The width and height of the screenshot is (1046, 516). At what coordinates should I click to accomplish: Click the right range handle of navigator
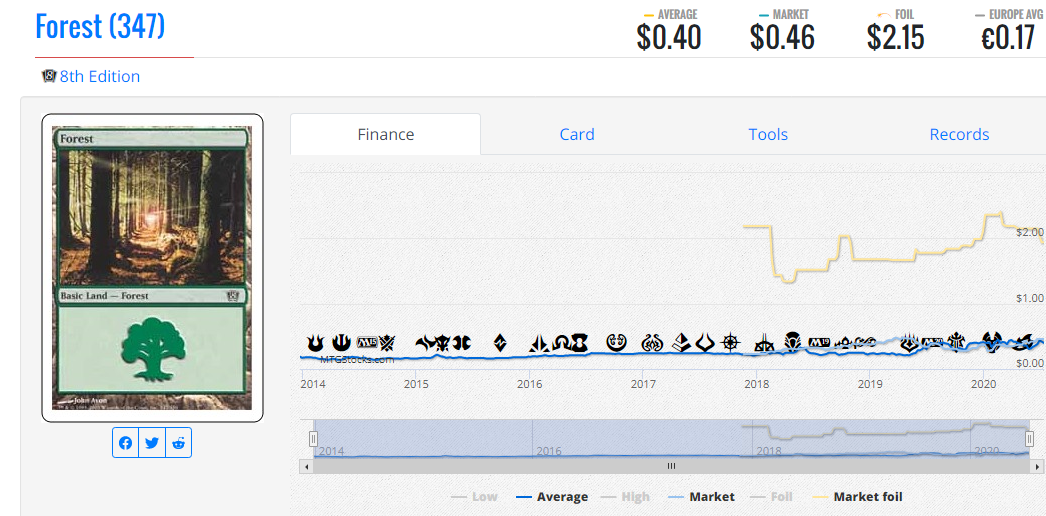(1029, 439)
